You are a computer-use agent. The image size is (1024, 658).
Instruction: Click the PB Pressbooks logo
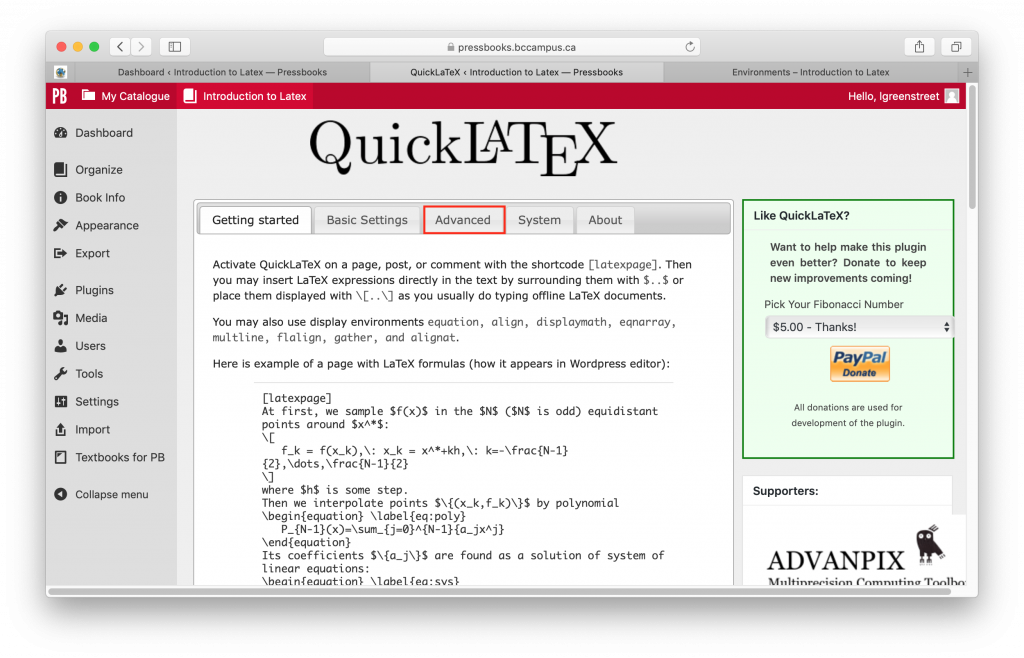[x=60, y=96]
